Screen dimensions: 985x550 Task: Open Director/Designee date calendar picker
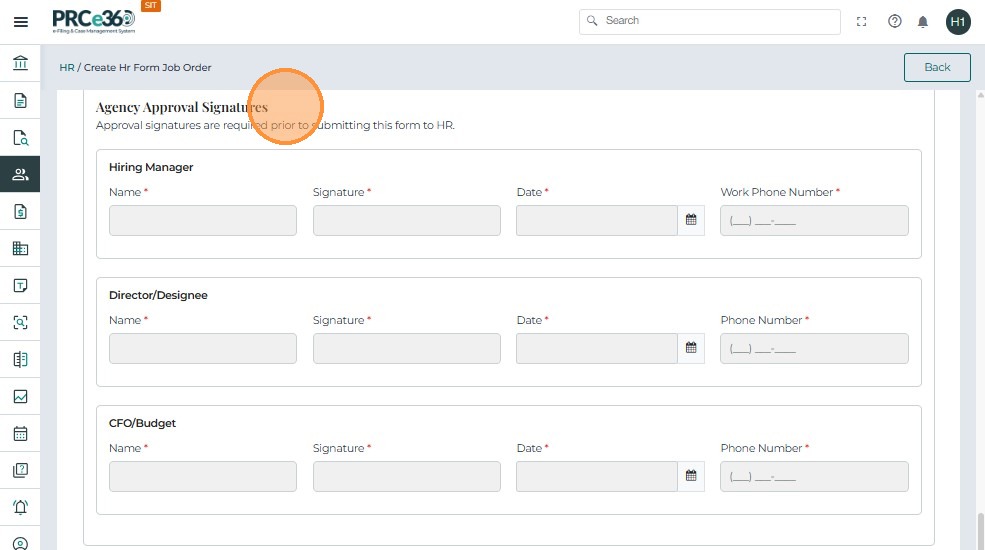(691, 348)
